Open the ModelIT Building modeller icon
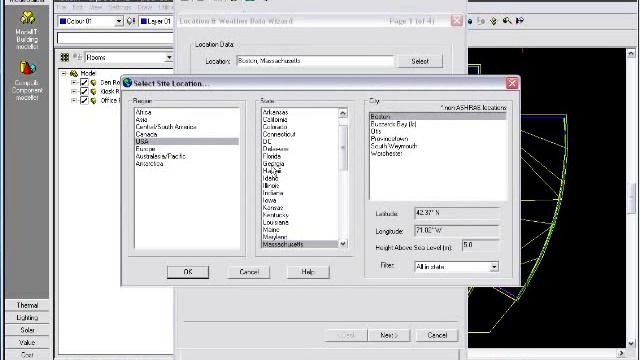640x360 pixels. (27, 18)
